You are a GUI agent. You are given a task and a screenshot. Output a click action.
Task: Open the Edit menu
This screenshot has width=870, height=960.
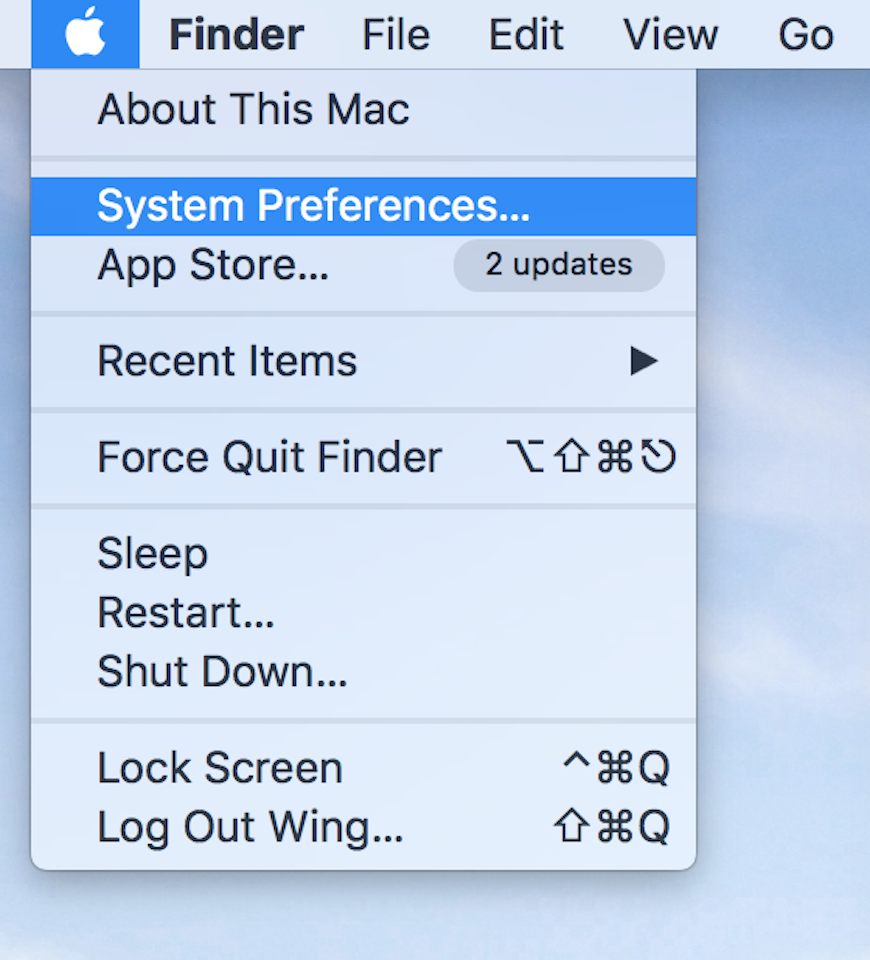[x=524, y=33]
